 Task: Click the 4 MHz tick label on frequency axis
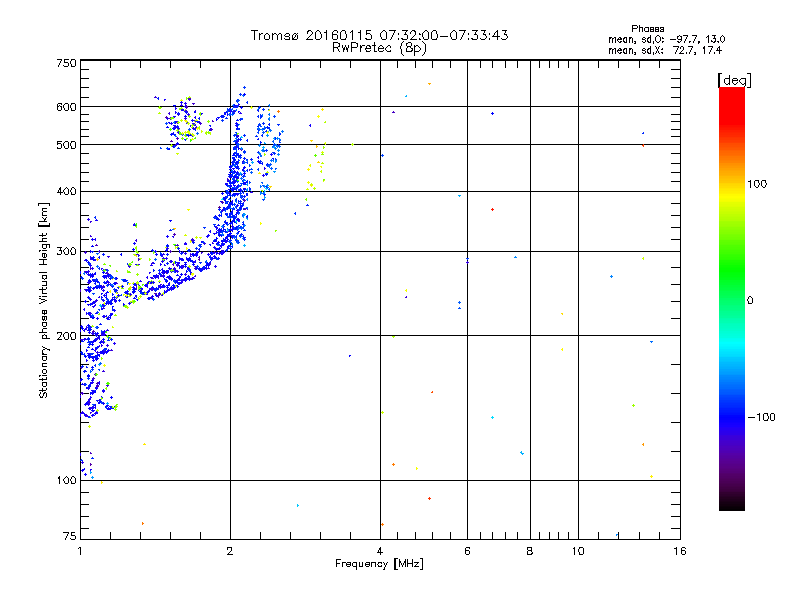point(380,551)
